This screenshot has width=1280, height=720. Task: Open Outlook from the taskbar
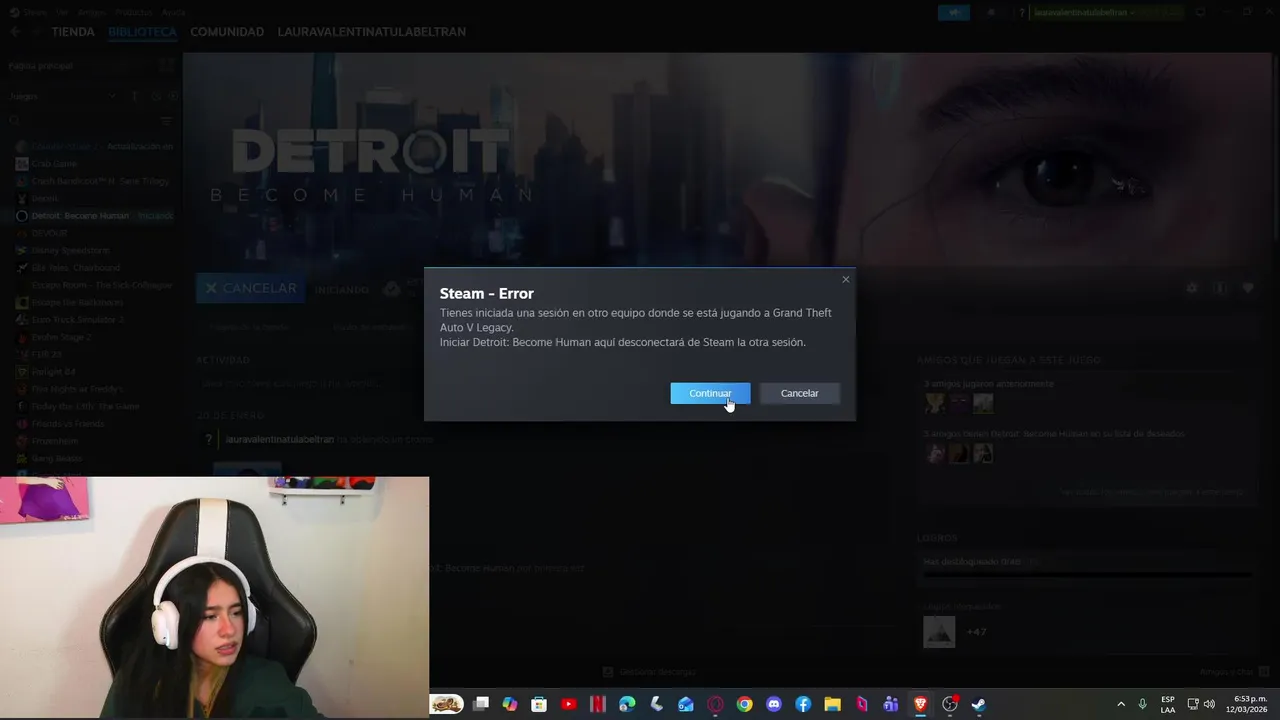pyautogui.click(x=686, y=704)
